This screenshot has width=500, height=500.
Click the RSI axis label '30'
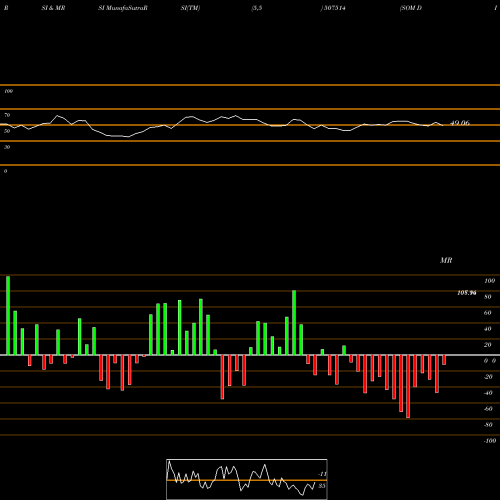tap(7, 147)
